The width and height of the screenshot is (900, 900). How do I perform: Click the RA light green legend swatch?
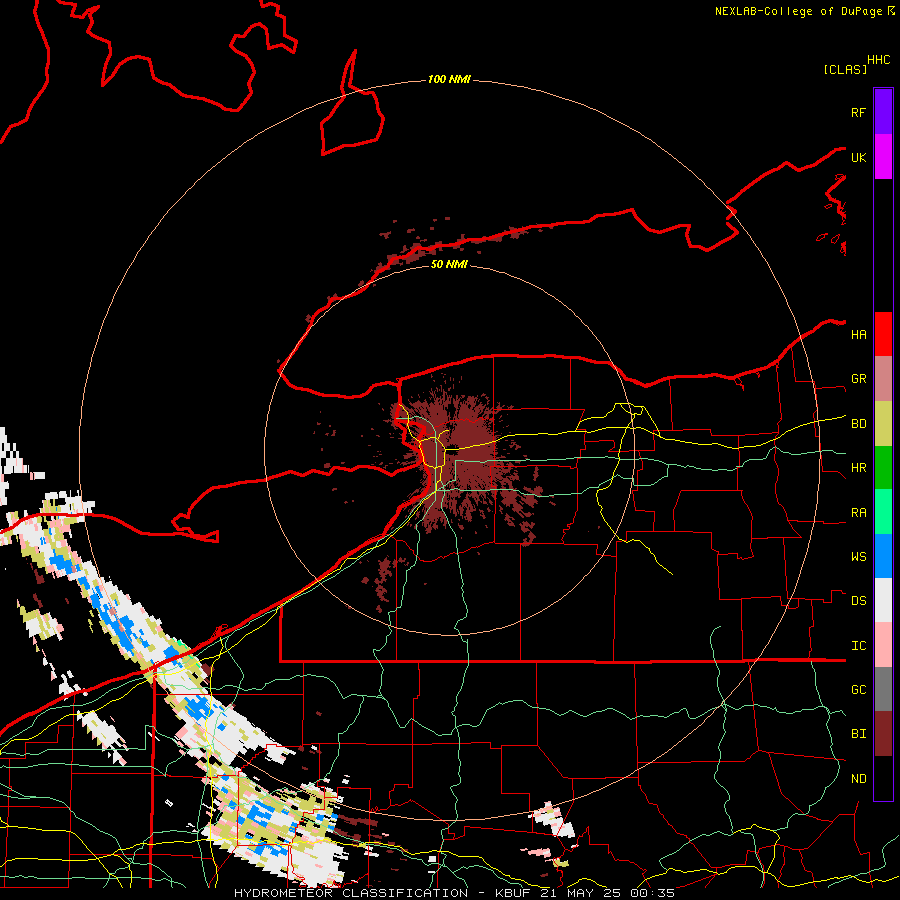883,512
